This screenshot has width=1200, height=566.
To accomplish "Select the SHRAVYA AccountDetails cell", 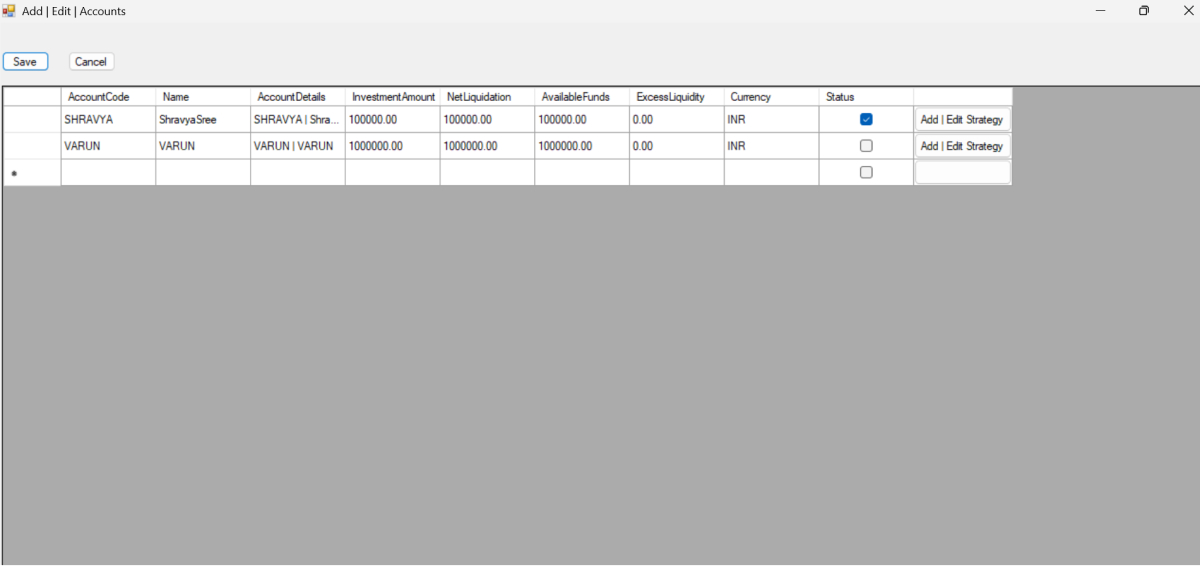I will [x=297, y=119].
